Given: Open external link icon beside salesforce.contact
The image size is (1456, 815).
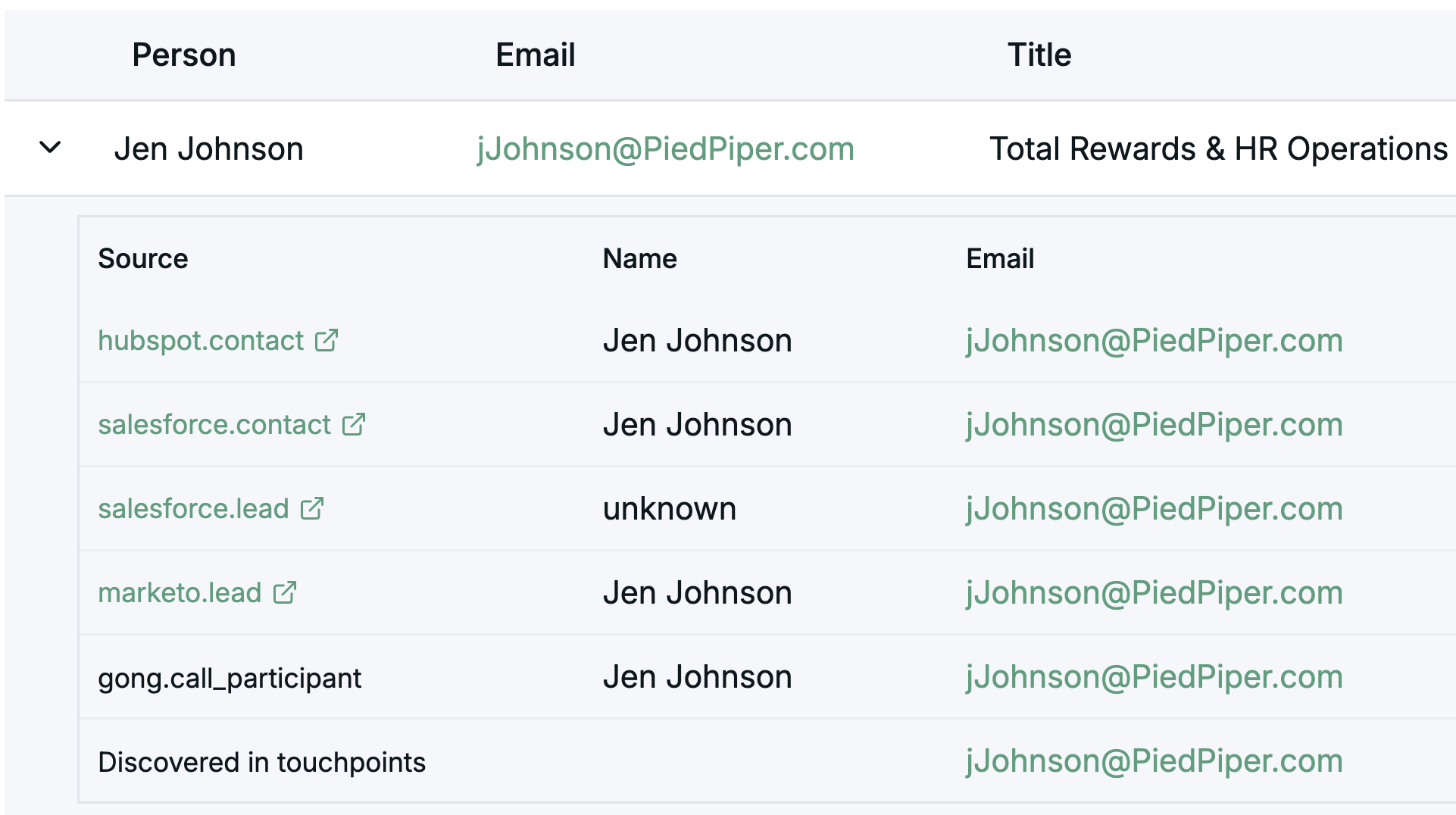Looking at the screenshot, I should tap(354, 425).
